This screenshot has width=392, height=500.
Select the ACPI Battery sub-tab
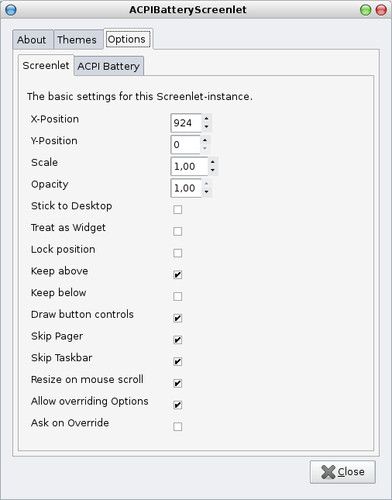(x=109, y=66)
